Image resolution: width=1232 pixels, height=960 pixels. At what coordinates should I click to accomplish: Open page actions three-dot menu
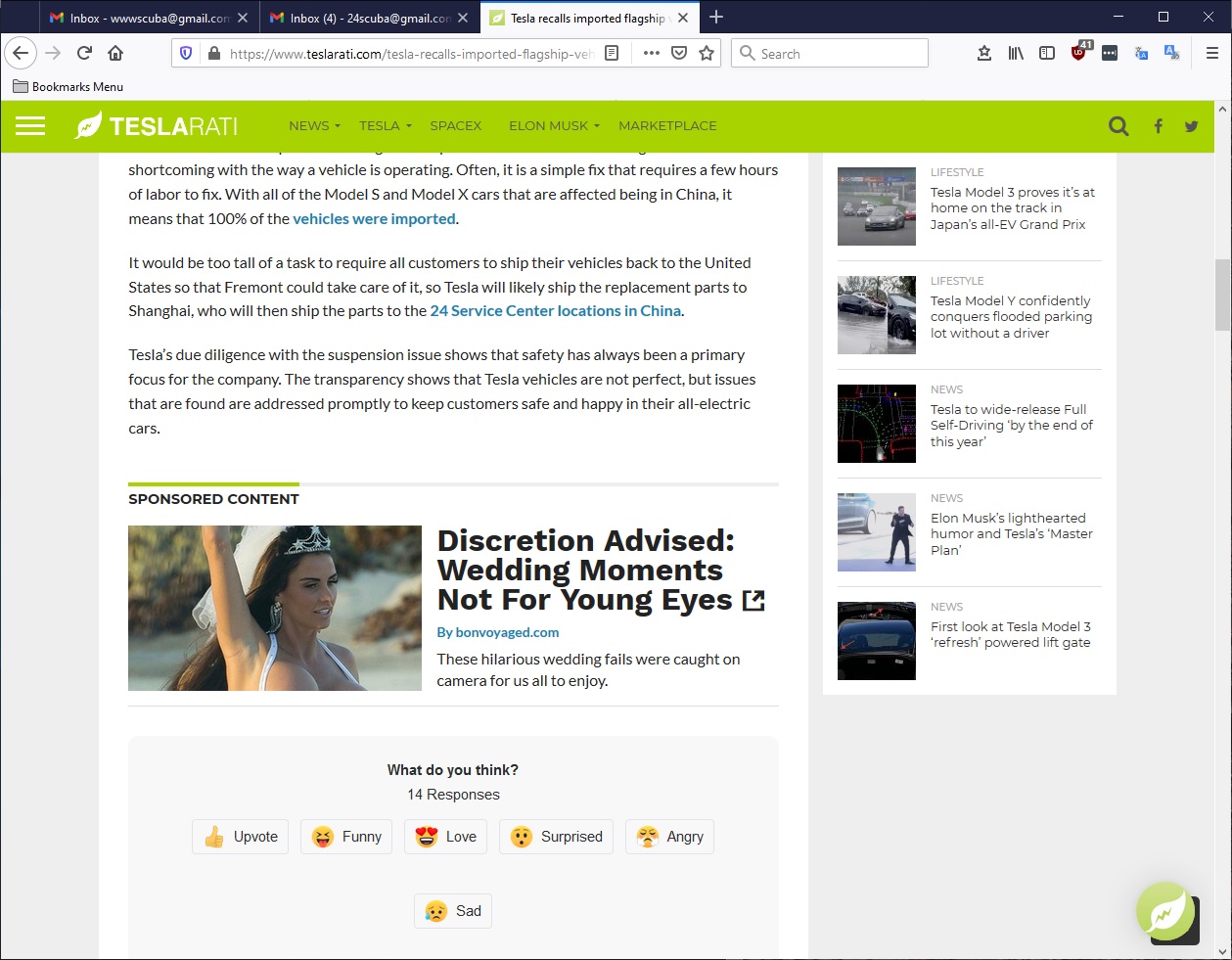(x=652, y=53)
